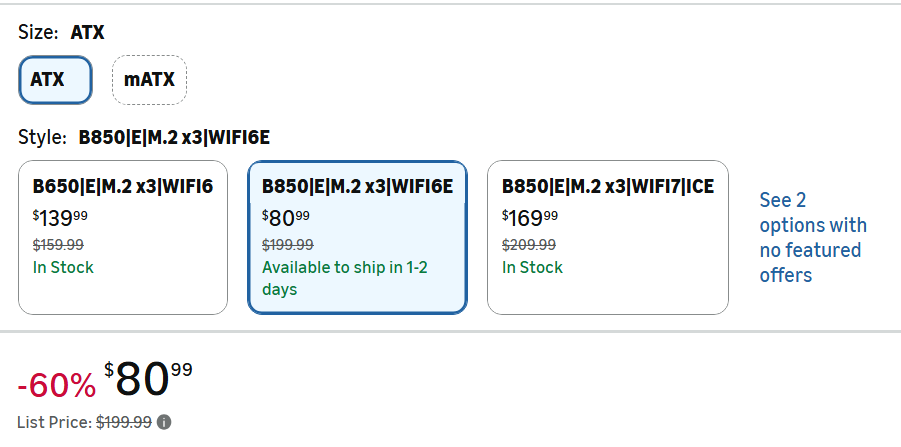Select the ATX size option

tap(55, 80)
